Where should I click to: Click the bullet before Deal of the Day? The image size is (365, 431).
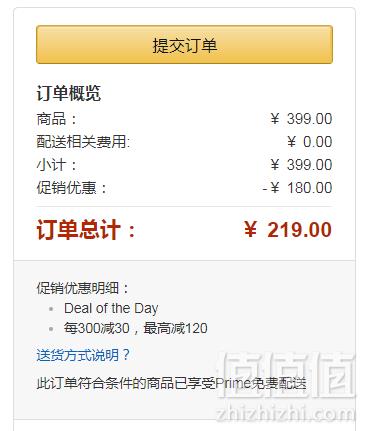click(51, 309)
